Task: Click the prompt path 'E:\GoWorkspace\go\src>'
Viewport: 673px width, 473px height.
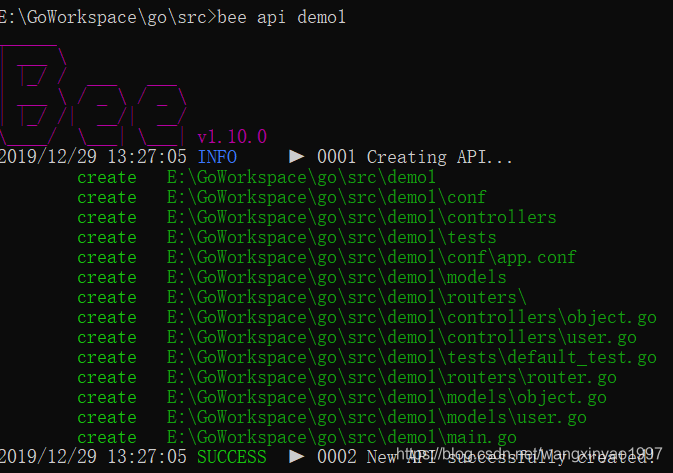Action: (109, 18)
